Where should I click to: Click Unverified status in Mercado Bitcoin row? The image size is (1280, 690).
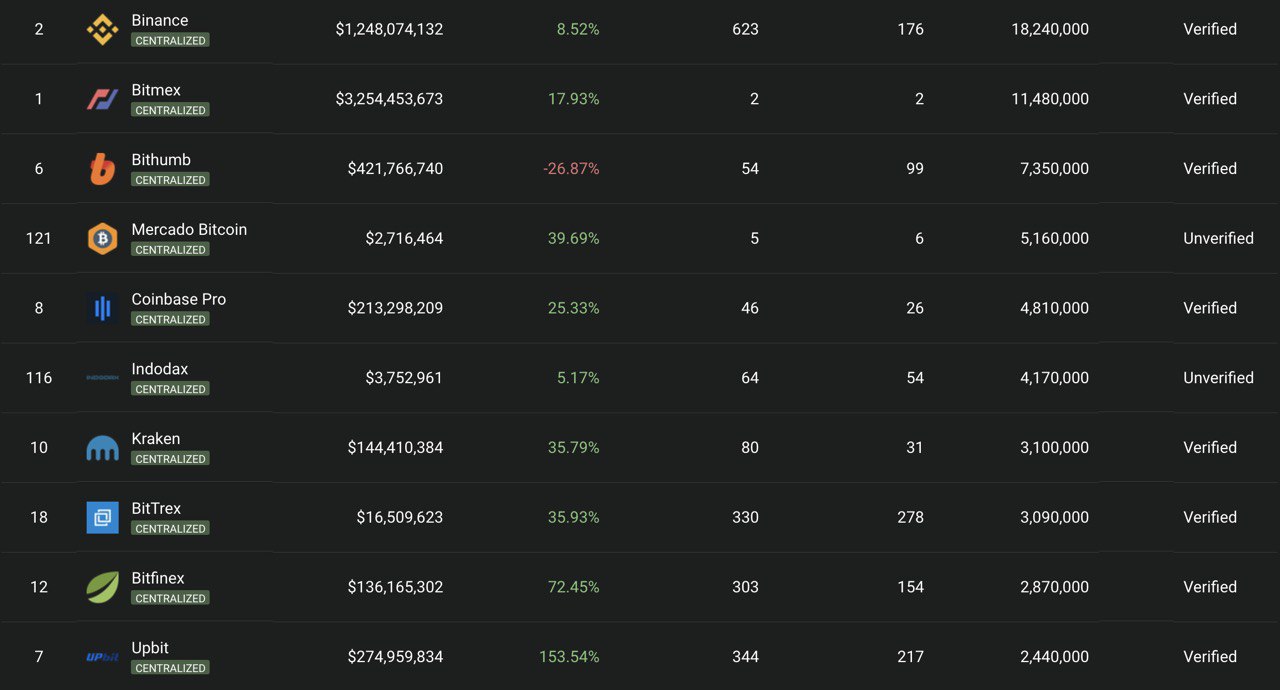(1218, 238)
